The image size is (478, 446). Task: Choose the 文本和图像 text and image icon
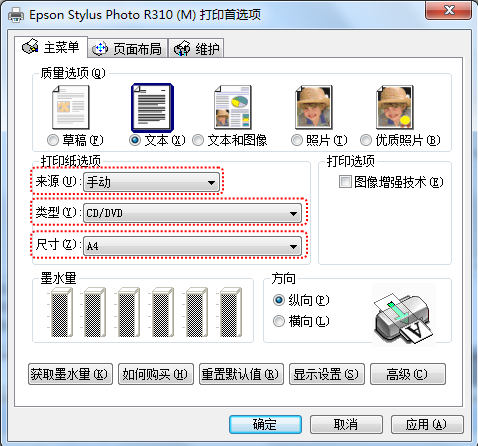tap(233, 107)
